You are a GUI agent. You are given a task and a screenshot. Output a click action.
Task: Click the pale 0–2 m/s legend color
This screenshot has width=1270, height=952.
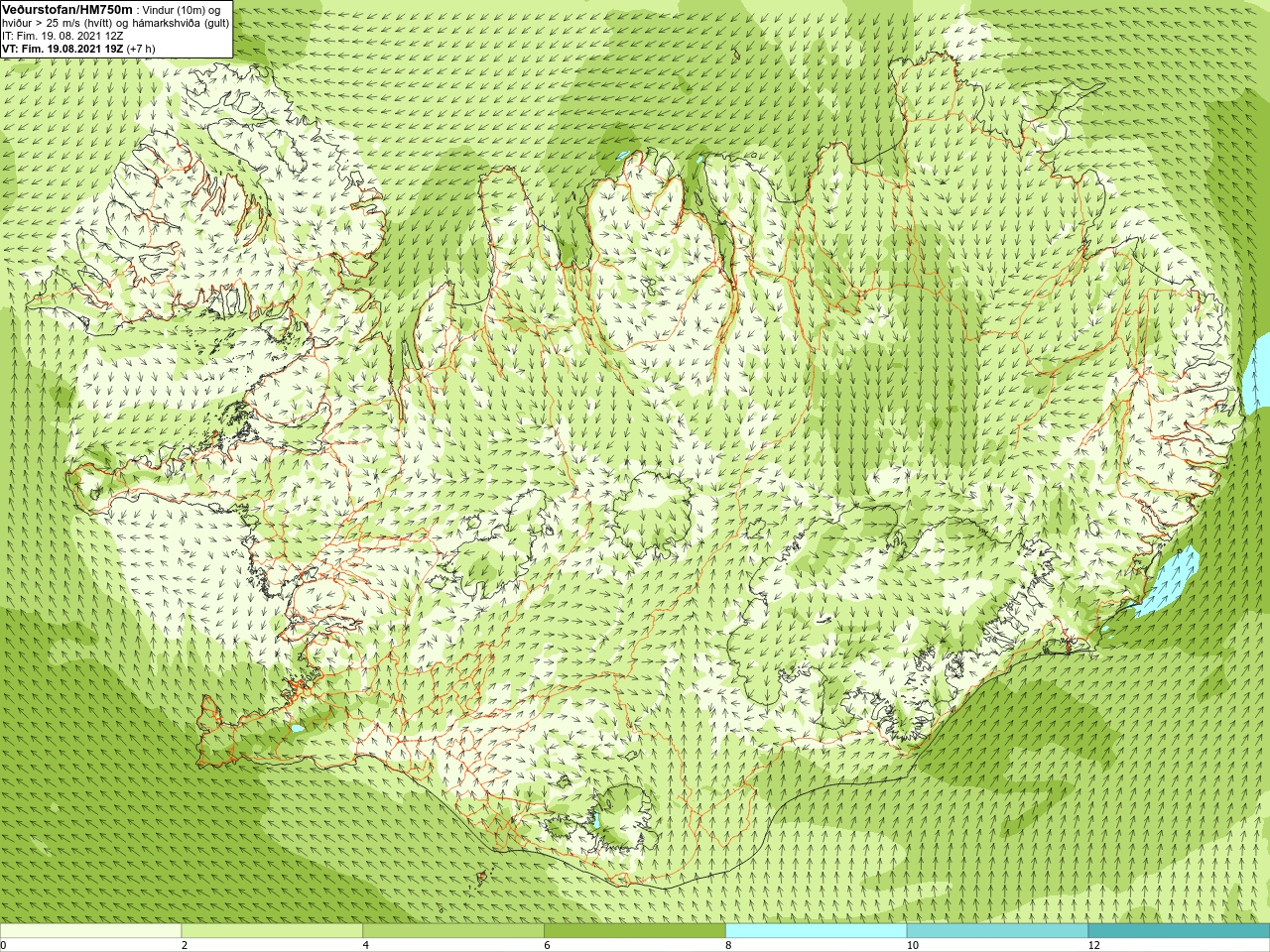pos(90,931)
